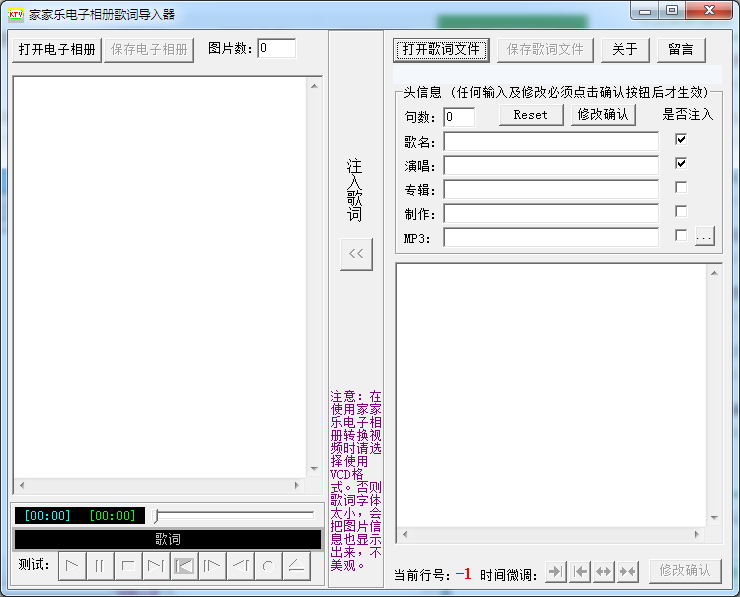Click the empty album picture list area
The width and height of the screenshot is (740, 597).
click(x=160, y=277)
